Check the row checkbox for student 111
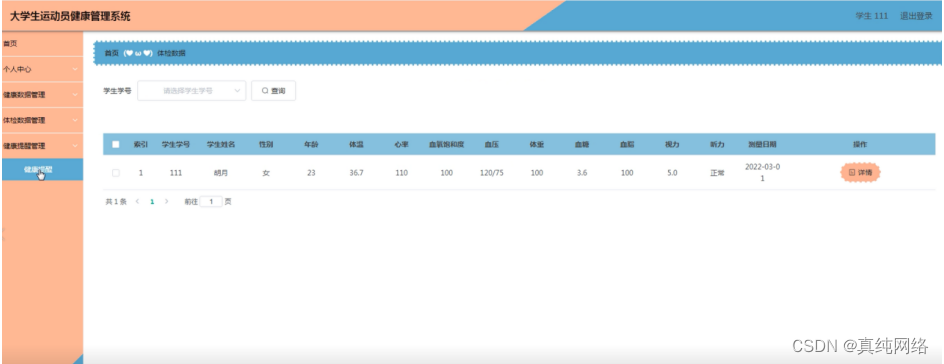The width and height of the screenshot is (944, 364). click(x=116, y=173)
